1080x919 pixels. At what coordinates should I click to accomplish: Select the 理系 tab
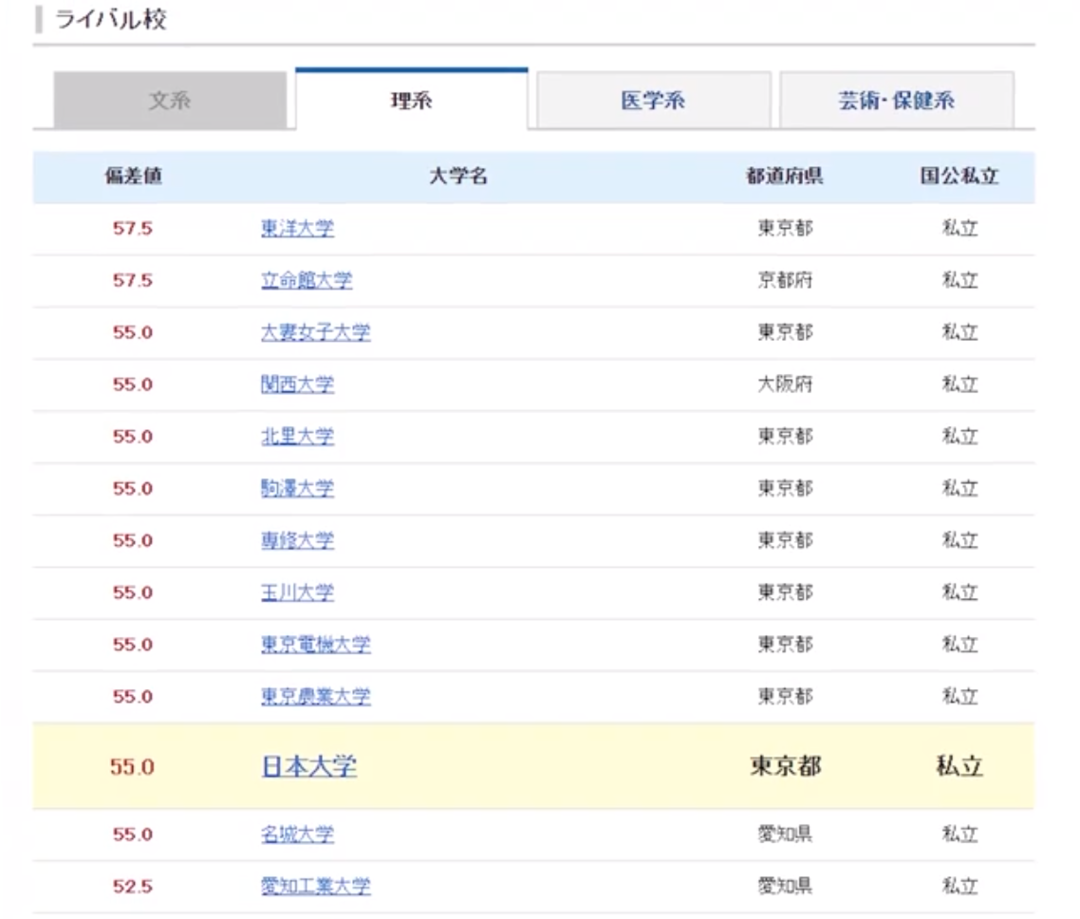pyautogui.click(x=412, y=100)
